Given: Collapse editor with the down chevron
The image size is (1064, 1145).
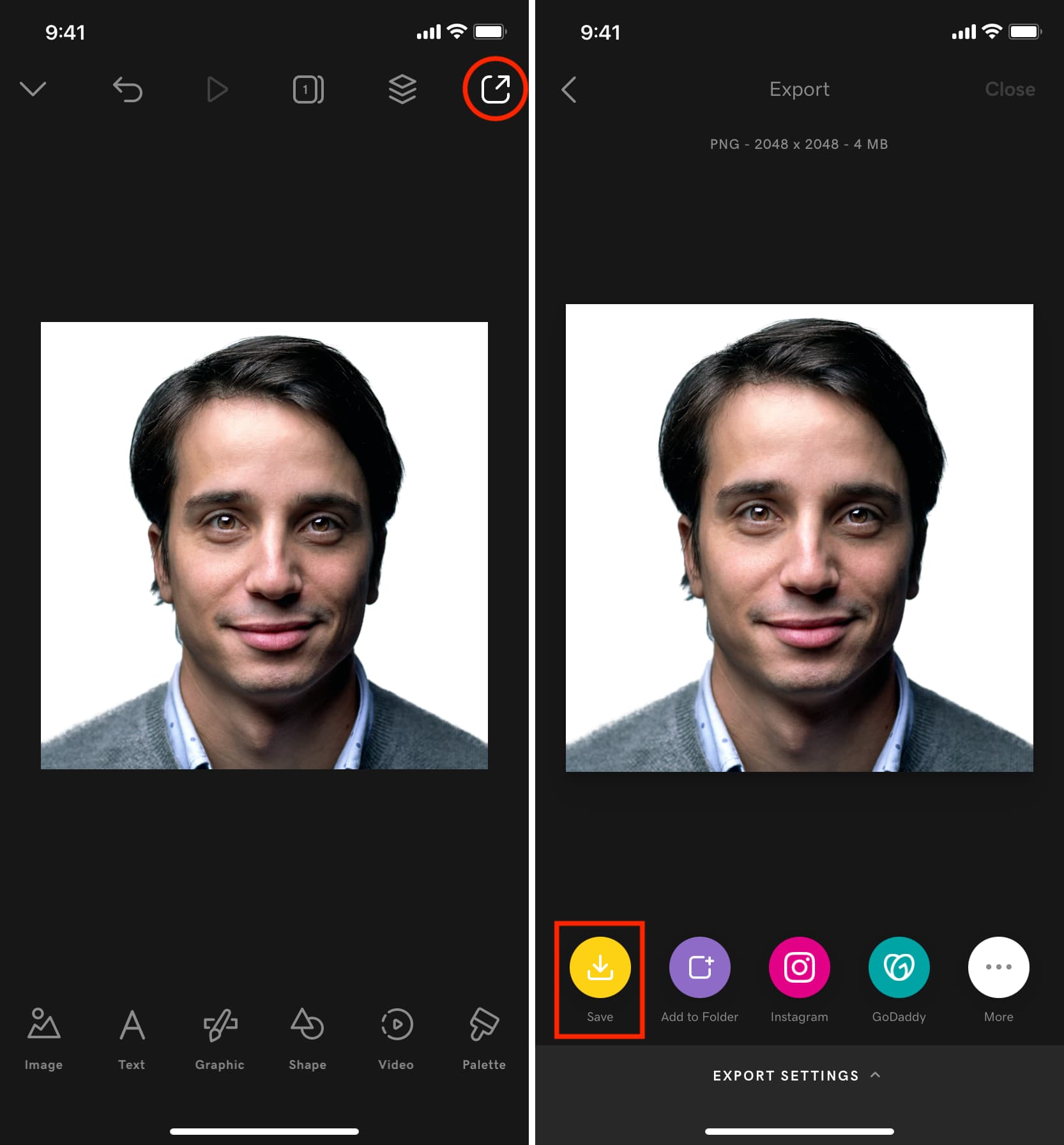Looking at the screenshot, I should (x=33, y=89).
